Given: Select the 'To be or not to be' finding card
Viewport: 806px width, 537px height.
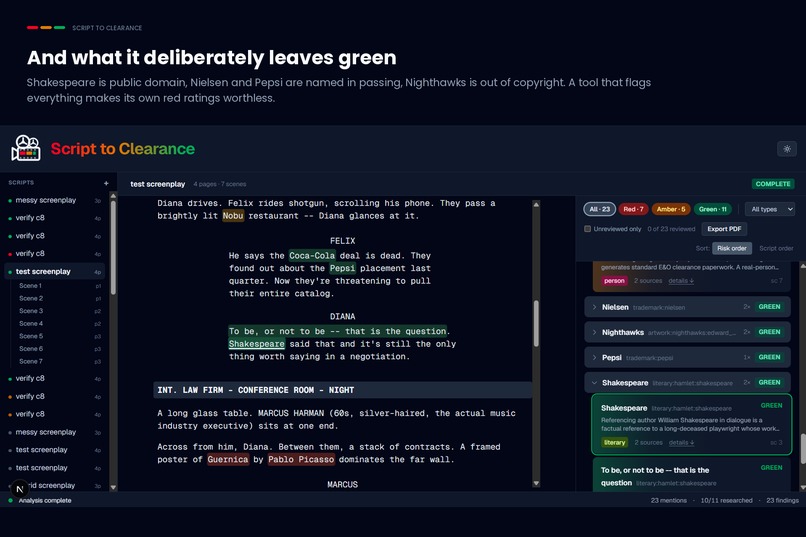Looking at the screenshot, I should coord(691,475).
